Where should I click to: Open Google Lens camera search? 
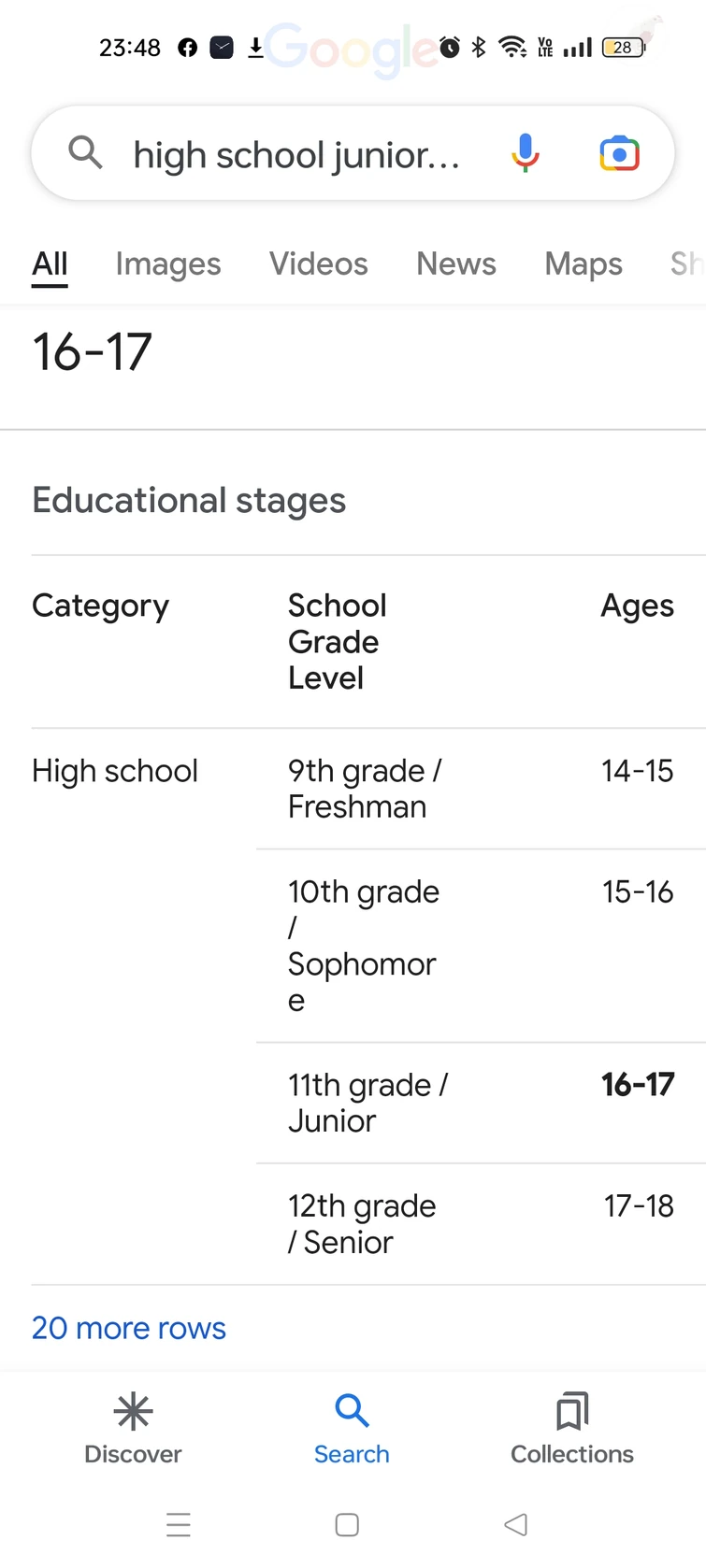coord(619,153)
